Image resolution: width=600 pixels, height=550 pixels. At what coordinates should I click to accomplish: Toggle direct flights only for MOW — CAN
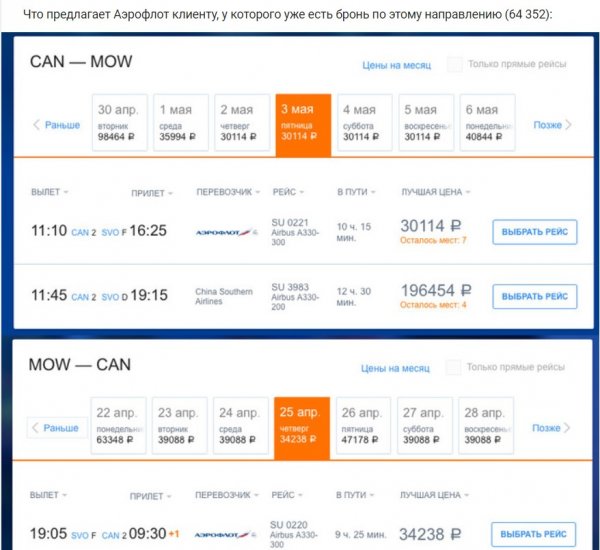tap(453, 367)
